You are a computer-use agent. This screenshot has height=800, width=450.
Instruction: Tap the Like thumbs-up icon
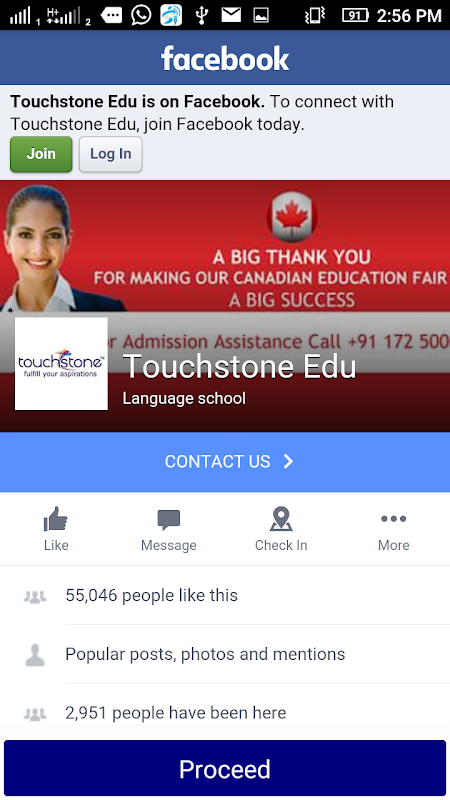point(56,519)
